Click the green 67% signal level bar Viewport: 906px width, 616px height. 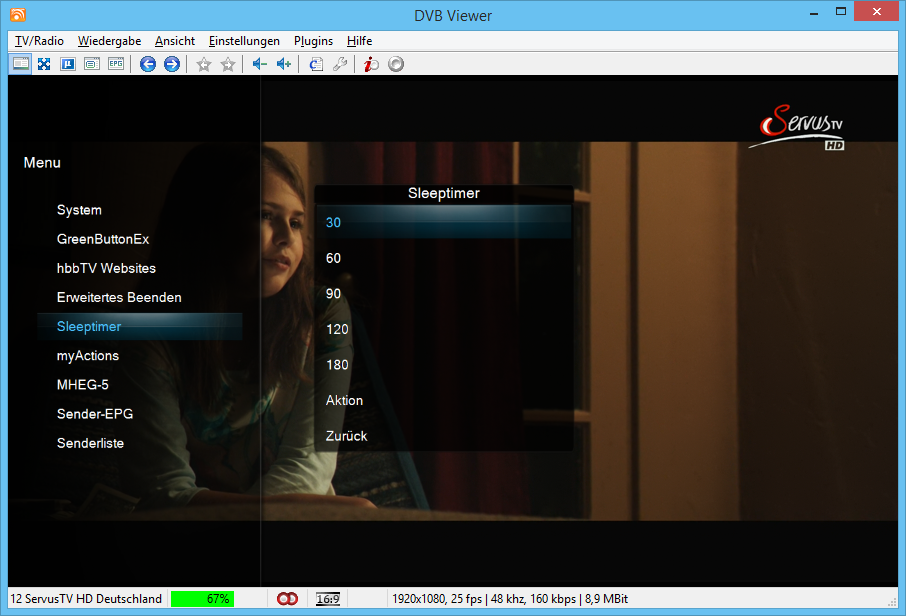202,599
